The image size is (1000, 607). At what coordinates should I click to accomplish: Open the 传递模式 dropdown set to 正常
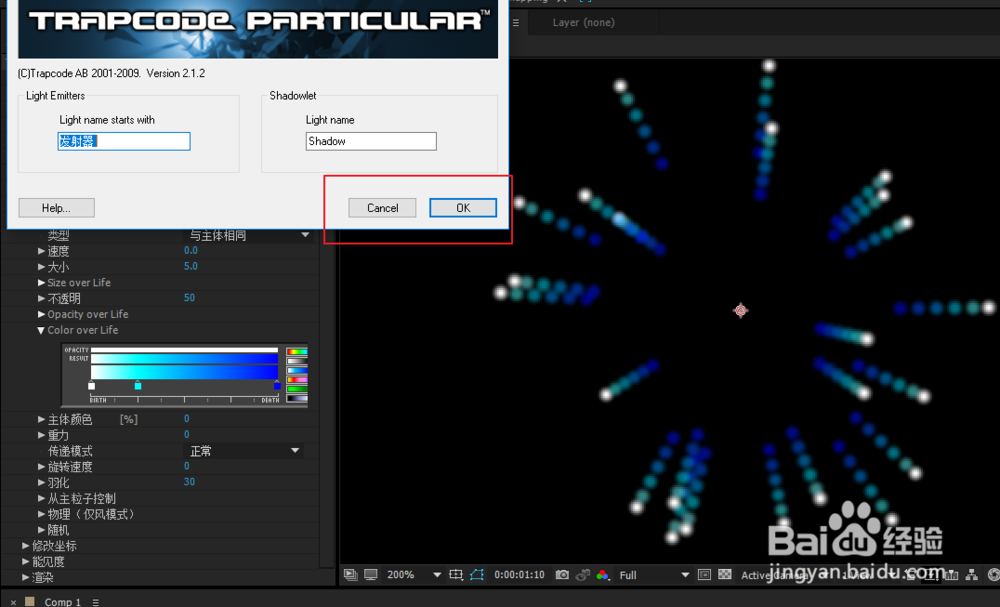point(244,451)
